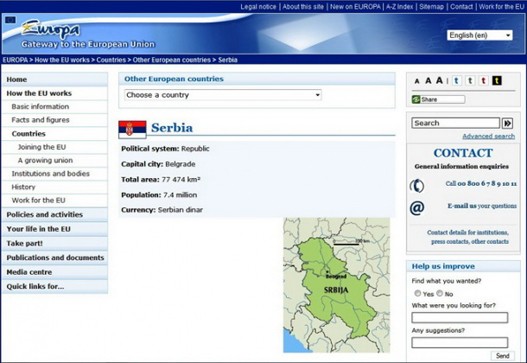Viewport: 527px width, 363px height.
Task: Open Joining the EU sidebar item
Action: tap(55, 147)
